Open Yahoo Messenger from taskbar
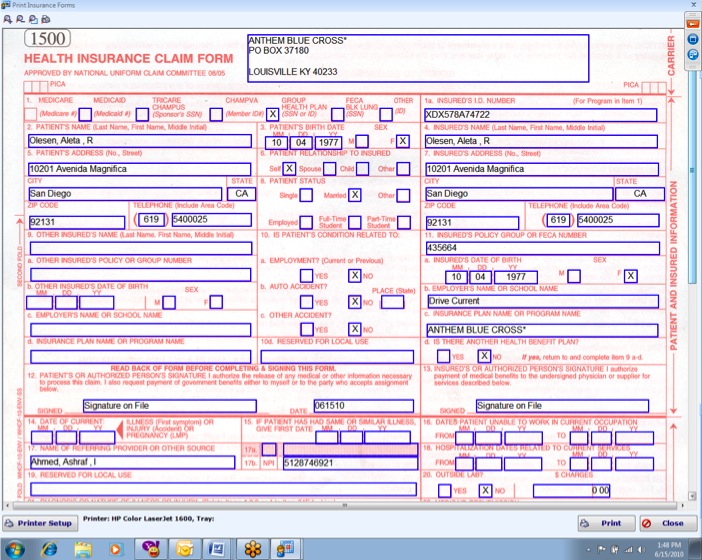This screenshot has height=560, width=702. pos(151,549)
